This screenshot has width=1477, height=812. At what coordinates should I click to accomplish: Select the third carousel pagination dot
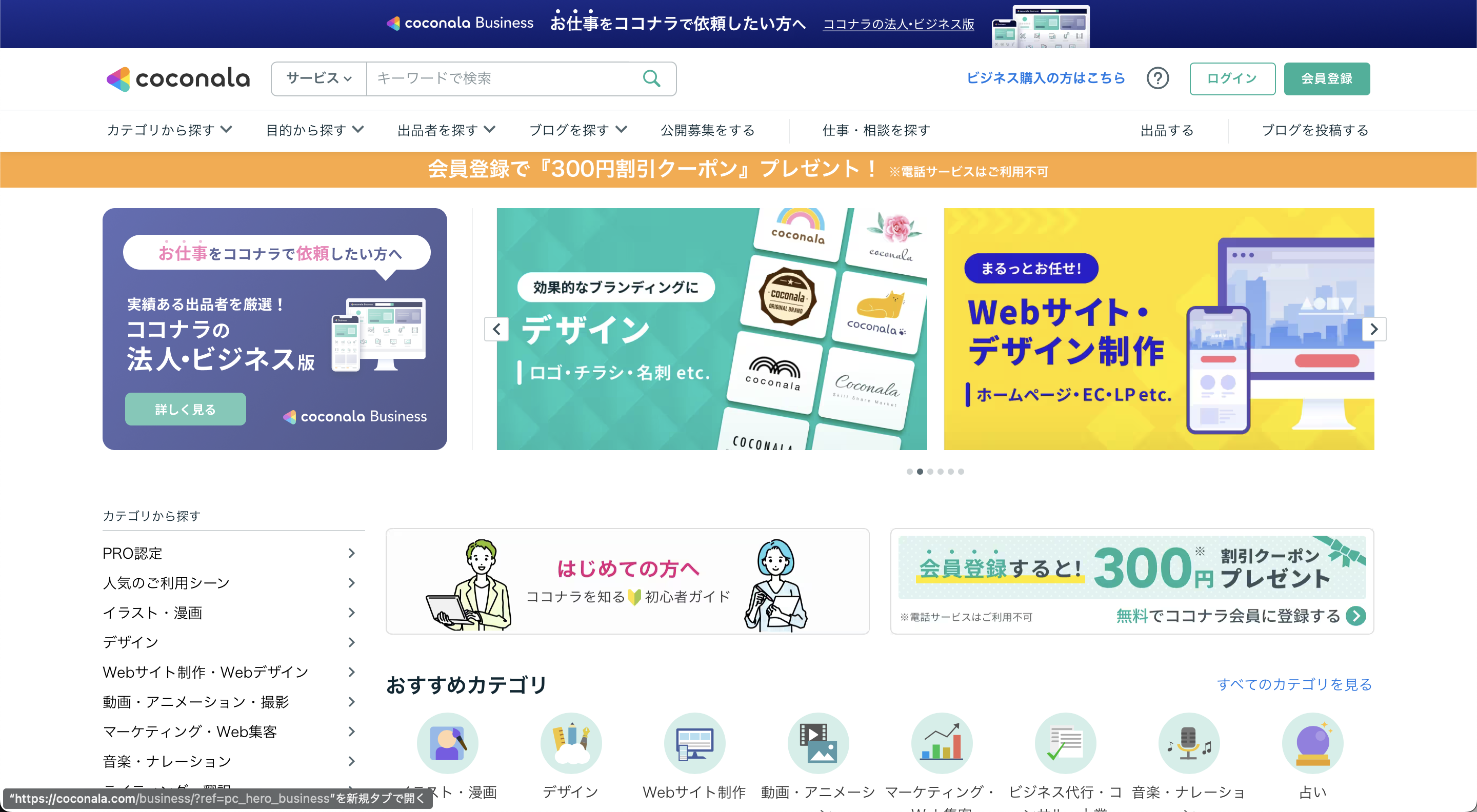click(930, 472)
